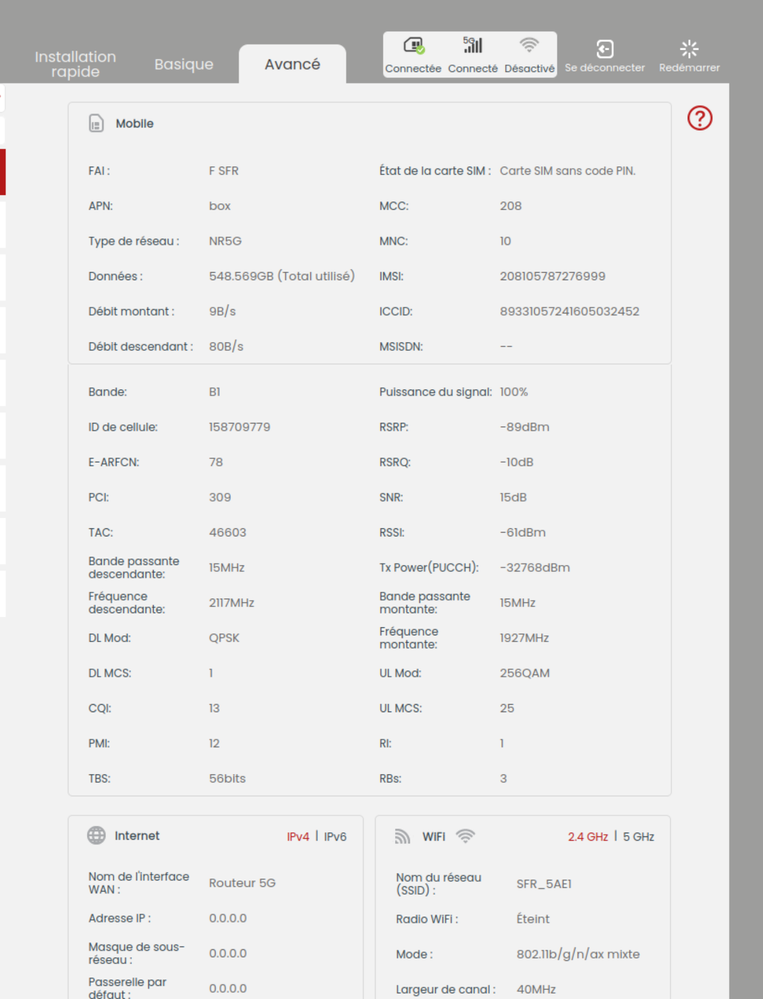Image resolution: width=763 pixels, height=999 pixels.
Task: Click Se déconnecter to log out
Action: 604,54
